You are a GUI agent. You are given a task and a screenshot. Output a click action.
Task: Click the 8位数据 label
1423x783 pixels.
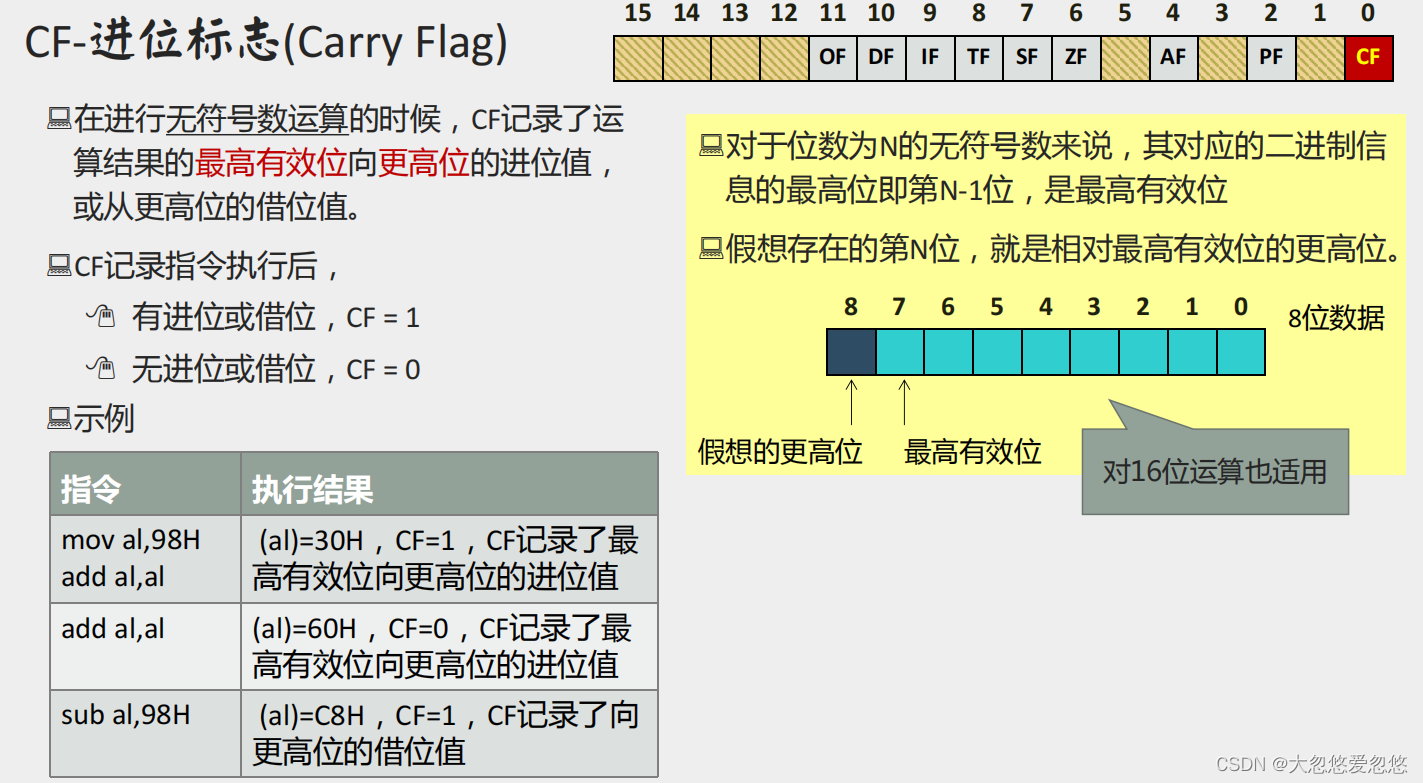[x=1336, y=319]
